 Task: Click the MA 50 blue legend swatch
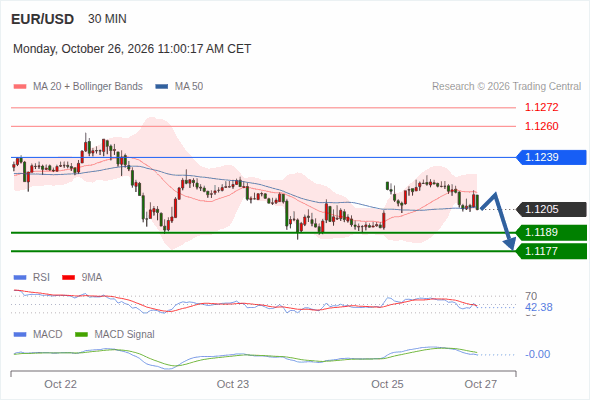tap(161, 87)
